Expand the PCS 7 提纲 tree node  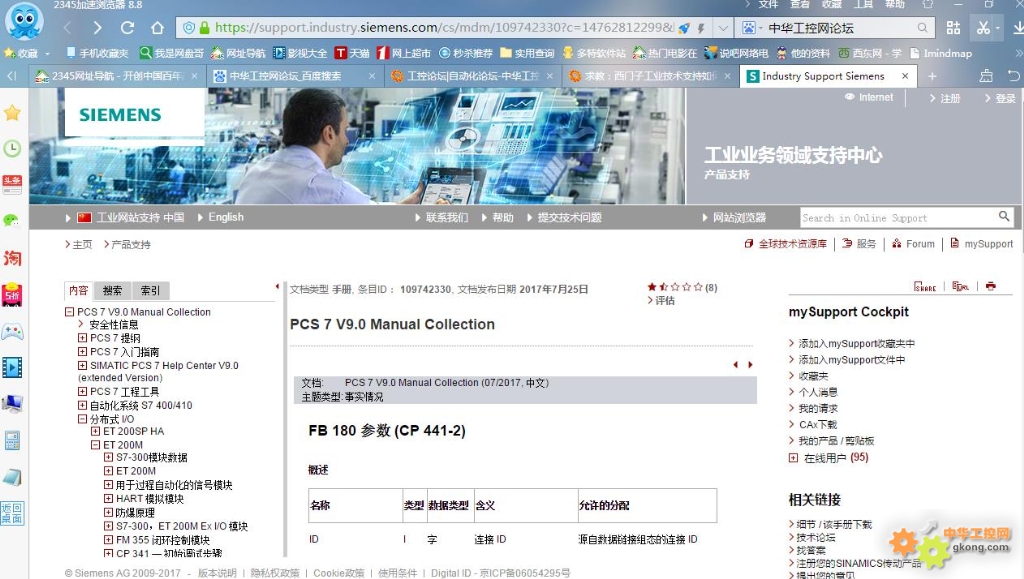point(82,338)
